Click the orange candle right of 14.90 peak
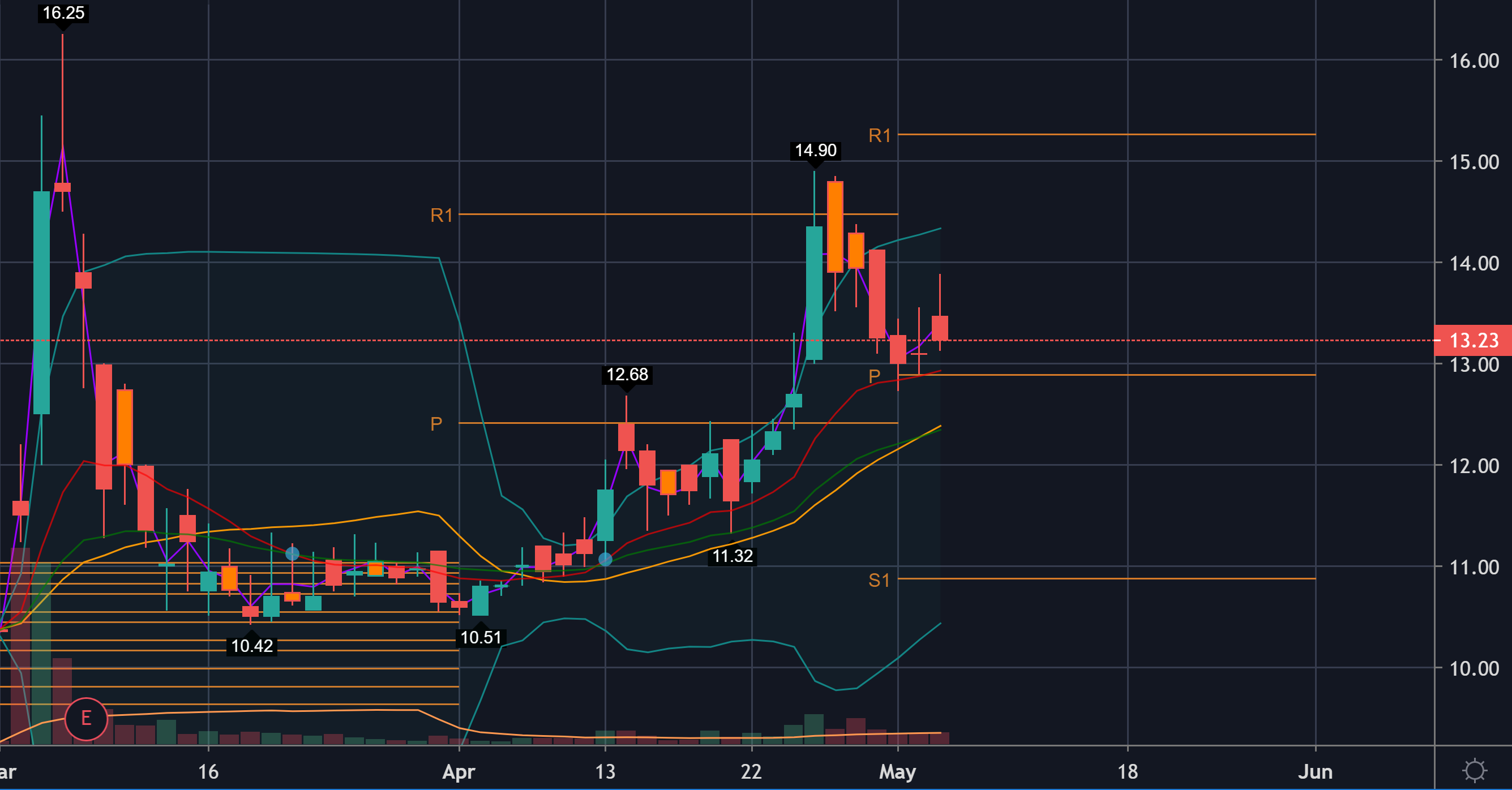The width and height of the screenshot is (1512, 790). point(835,227)
